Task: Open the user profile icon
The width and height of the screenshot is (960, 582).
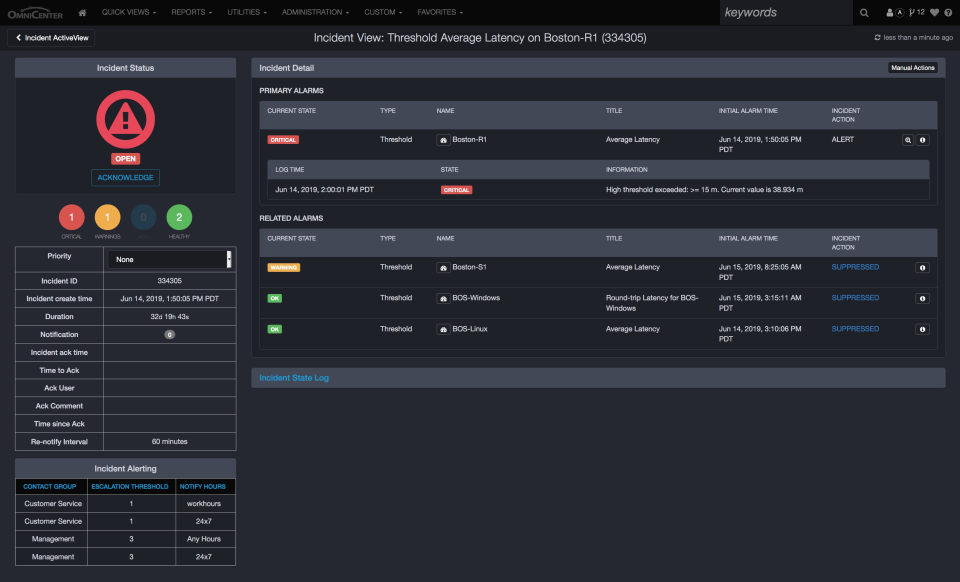Action: pos(890,12)
